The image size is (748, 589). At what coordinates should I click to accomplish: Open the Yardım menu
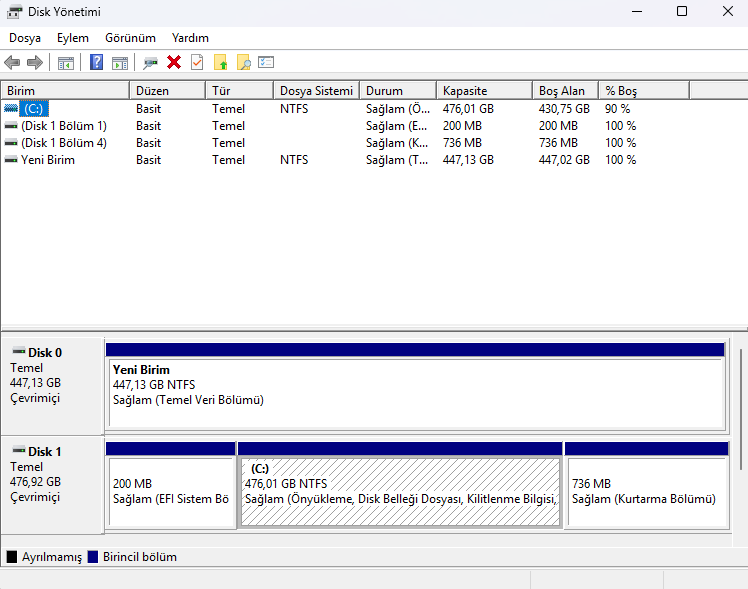coord(190,38)
